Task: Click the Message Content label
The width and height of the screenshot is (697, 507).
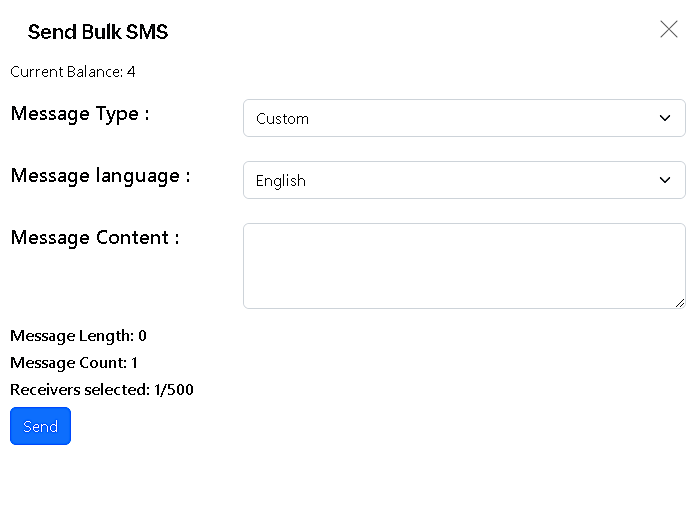Action: point(95,238)
